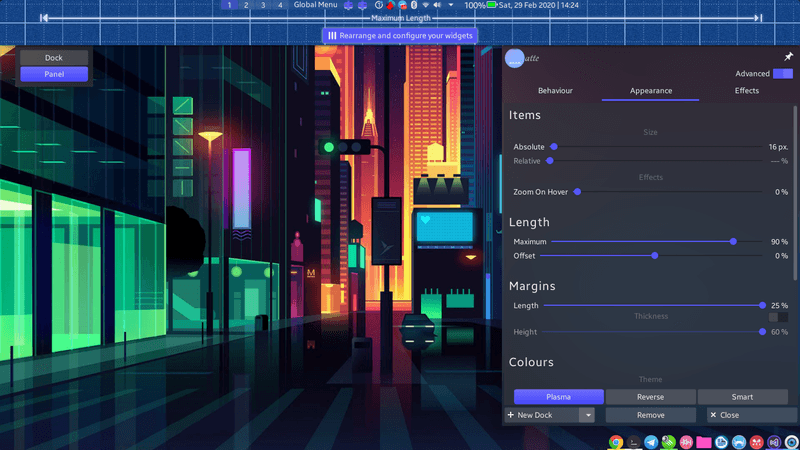Toggle the Advanced settings switch
The image size is (800, 450).
coord(783,73)
